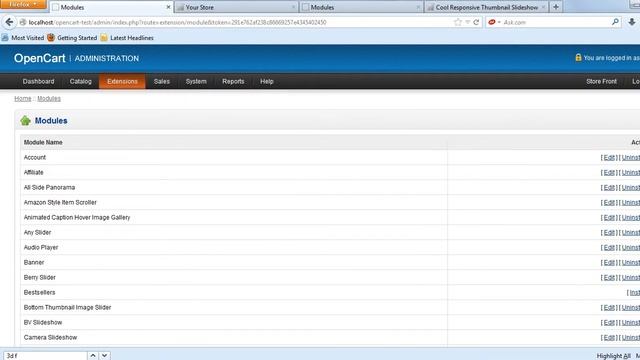Click the find bar text field
This screenshot has height=360, width=640.
coord(45,356)
